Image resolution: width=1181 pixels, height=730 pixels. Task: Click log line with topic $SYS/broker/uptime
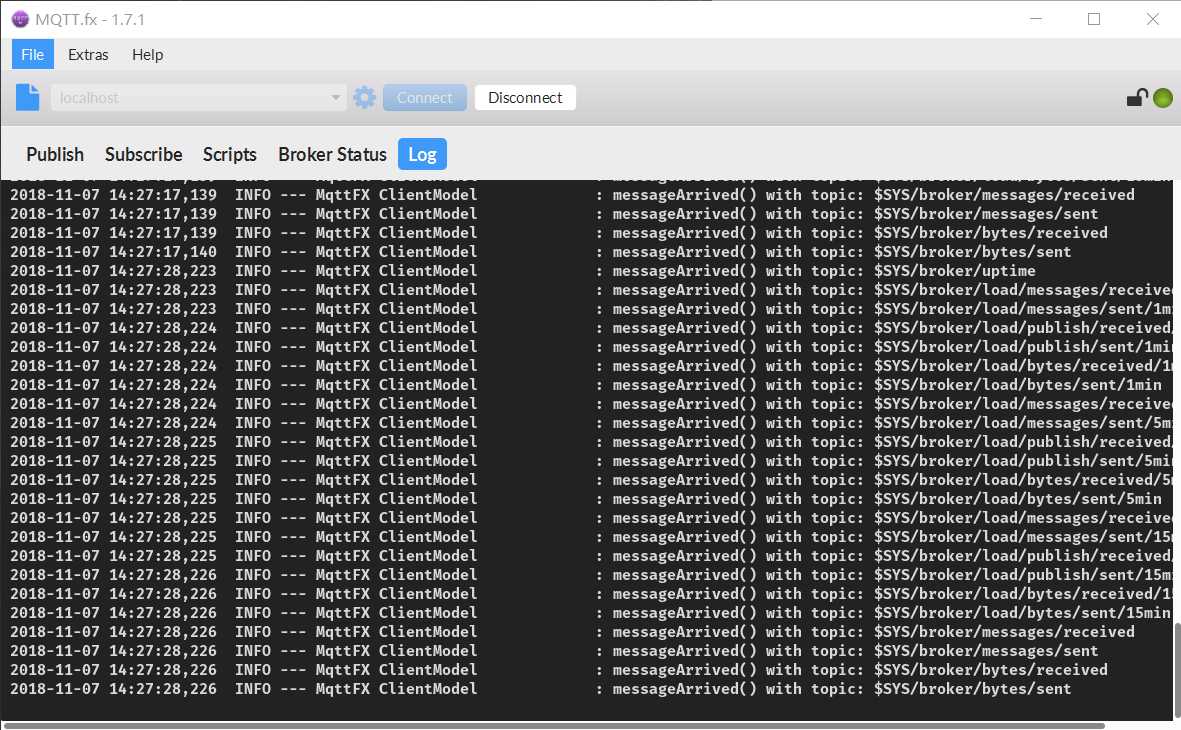(523, 270)
